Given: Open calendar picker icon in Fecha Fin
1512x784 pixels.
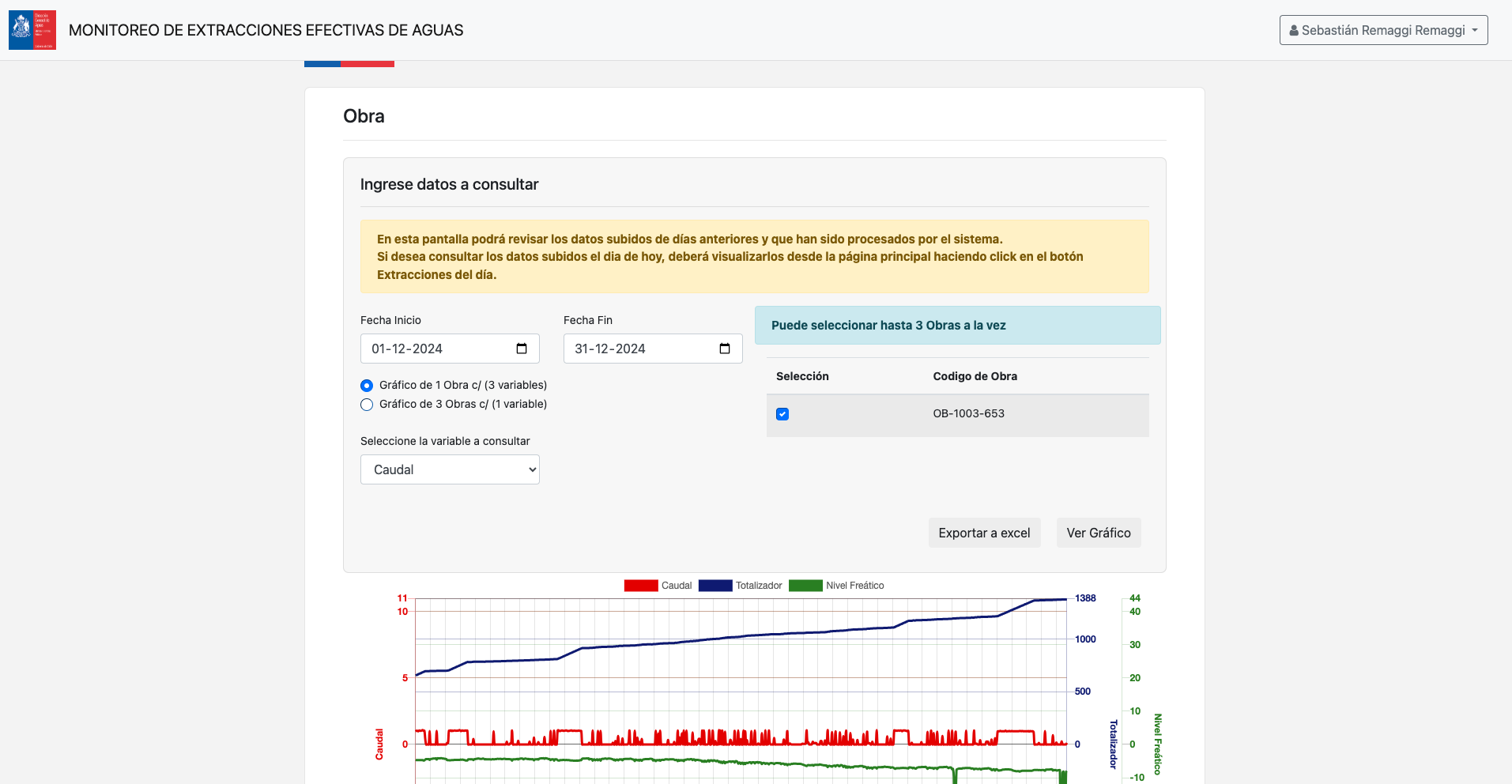Looking at the screenshot, I should [725, 349].
